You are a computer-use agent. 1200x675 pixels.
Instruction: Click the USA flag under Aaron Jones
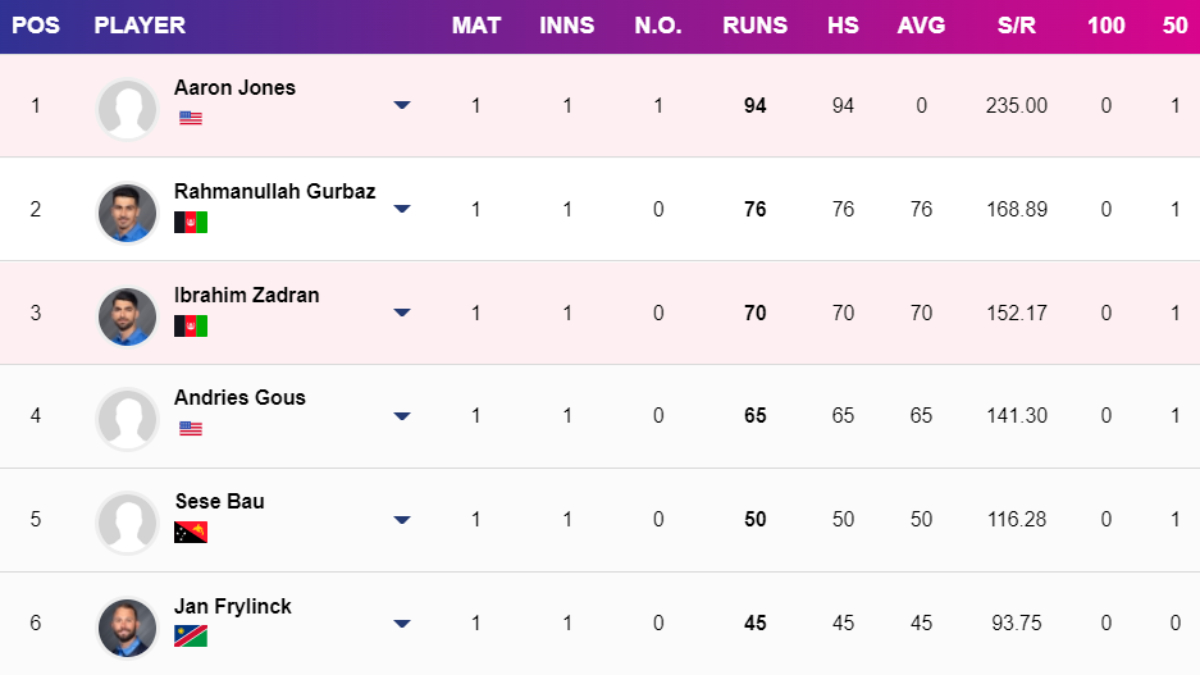(x=190, y=118)
